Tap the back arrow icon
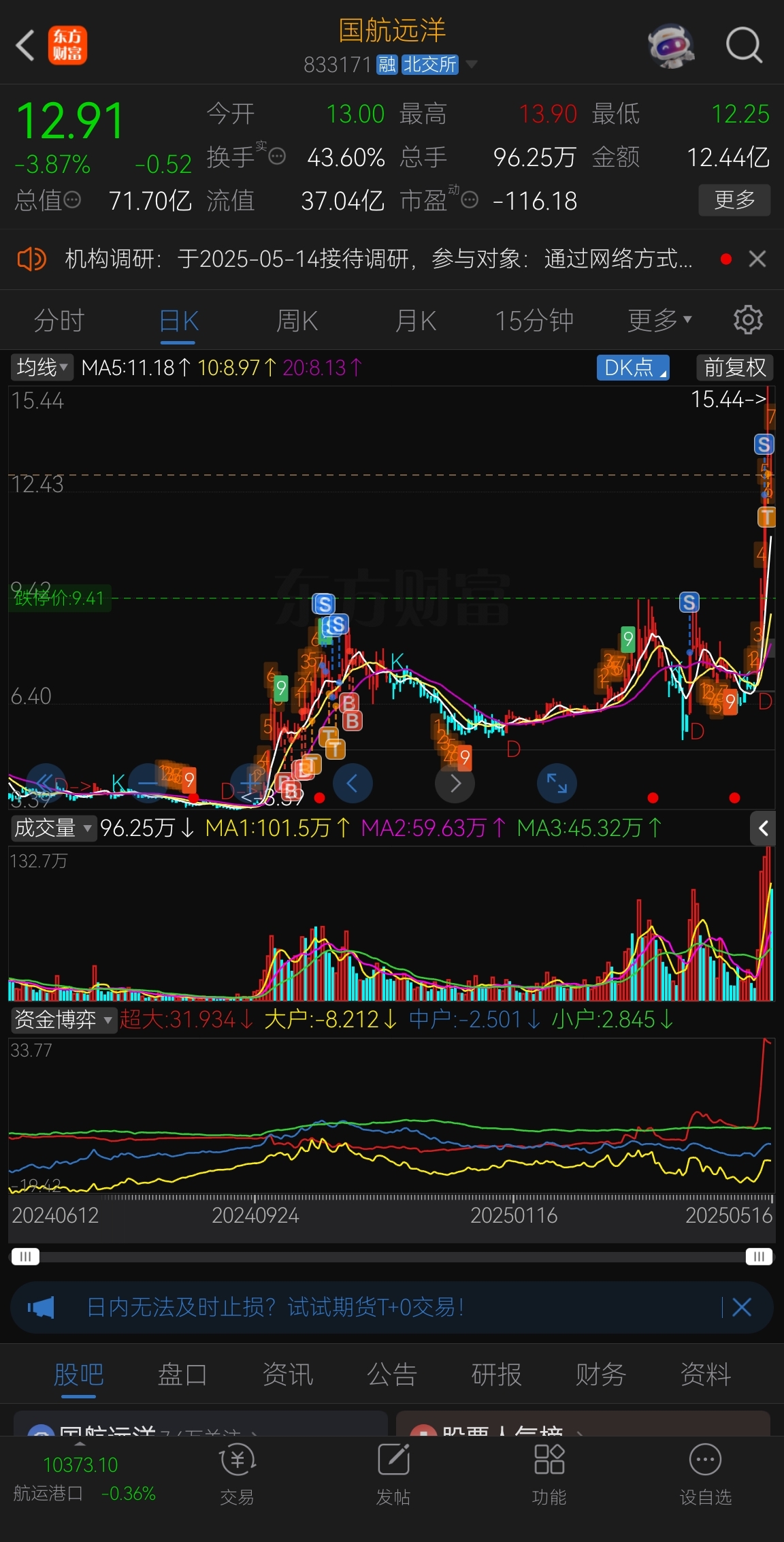This screenshot has width=784, height=1542. click(26, 46)
